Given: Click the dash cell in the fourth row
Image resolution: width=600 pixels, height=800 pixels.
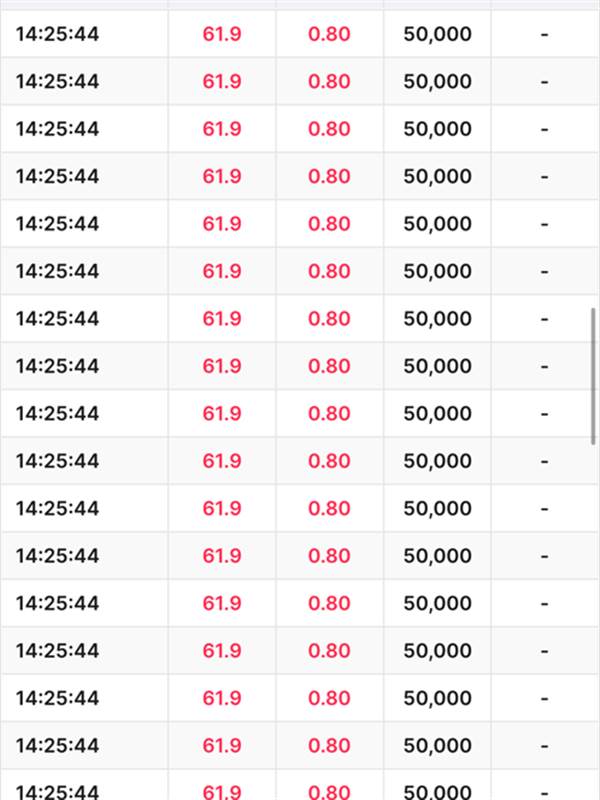Looking at the screenshot, I should (544, 177).
